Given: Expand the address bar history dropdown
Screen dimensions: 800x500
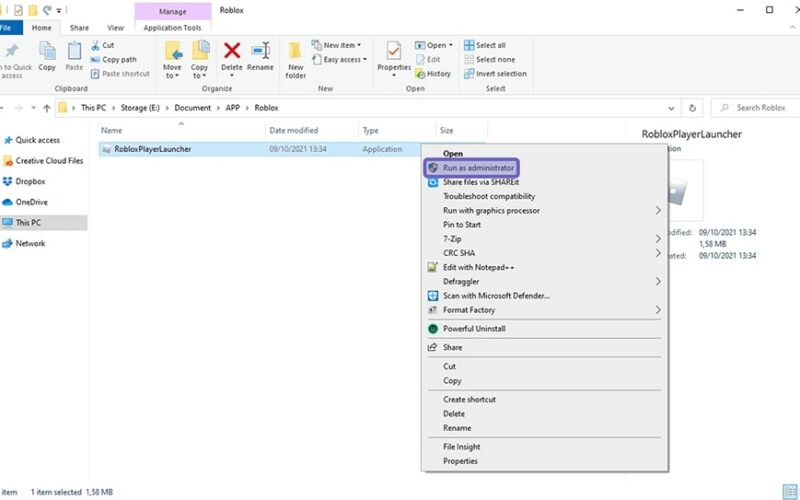Looking at the screenshot, I should click(x=671, y=108).
